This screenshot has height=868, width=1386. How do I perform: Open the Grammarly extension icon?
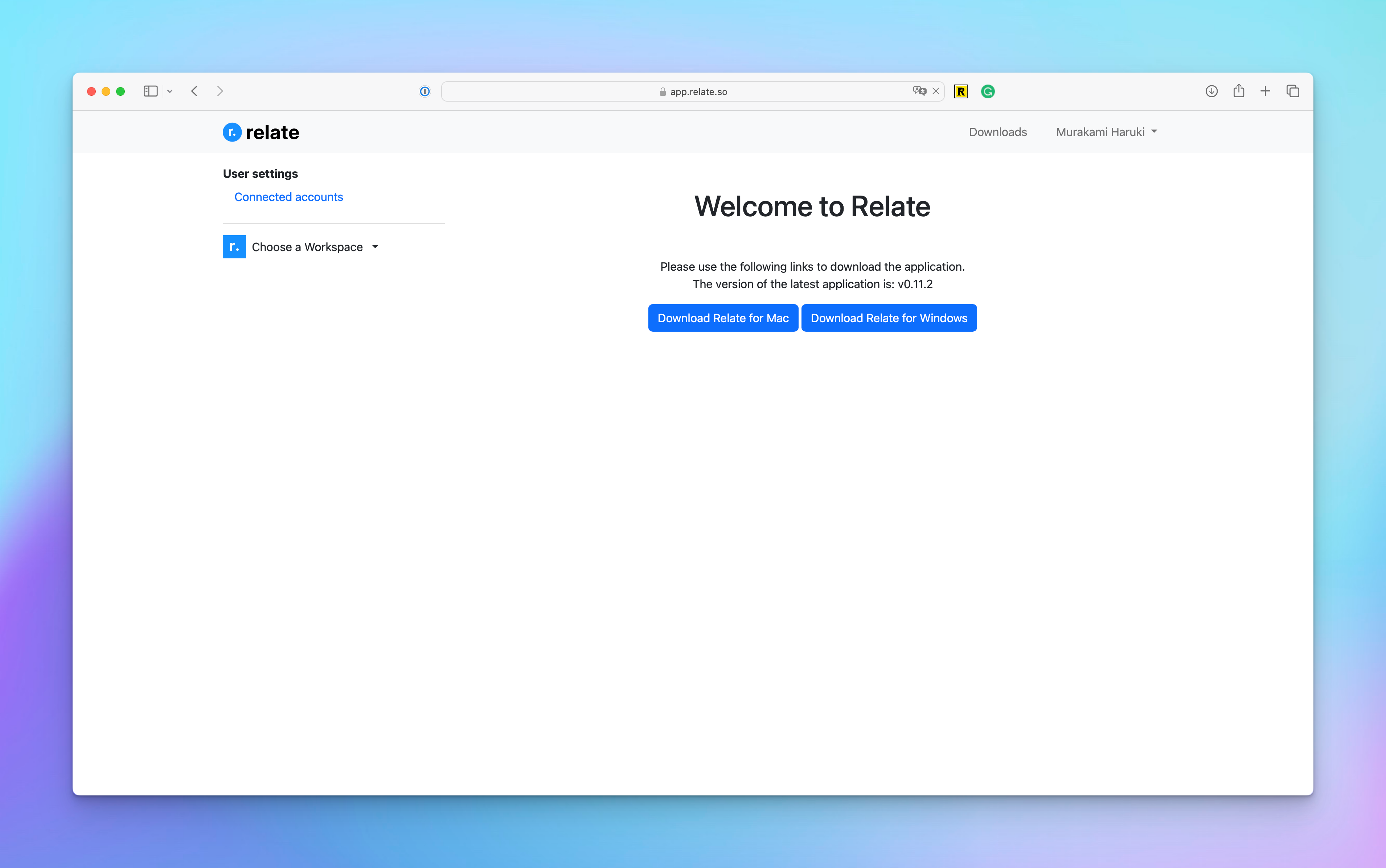pyautogui.click(x=988, y=91)
